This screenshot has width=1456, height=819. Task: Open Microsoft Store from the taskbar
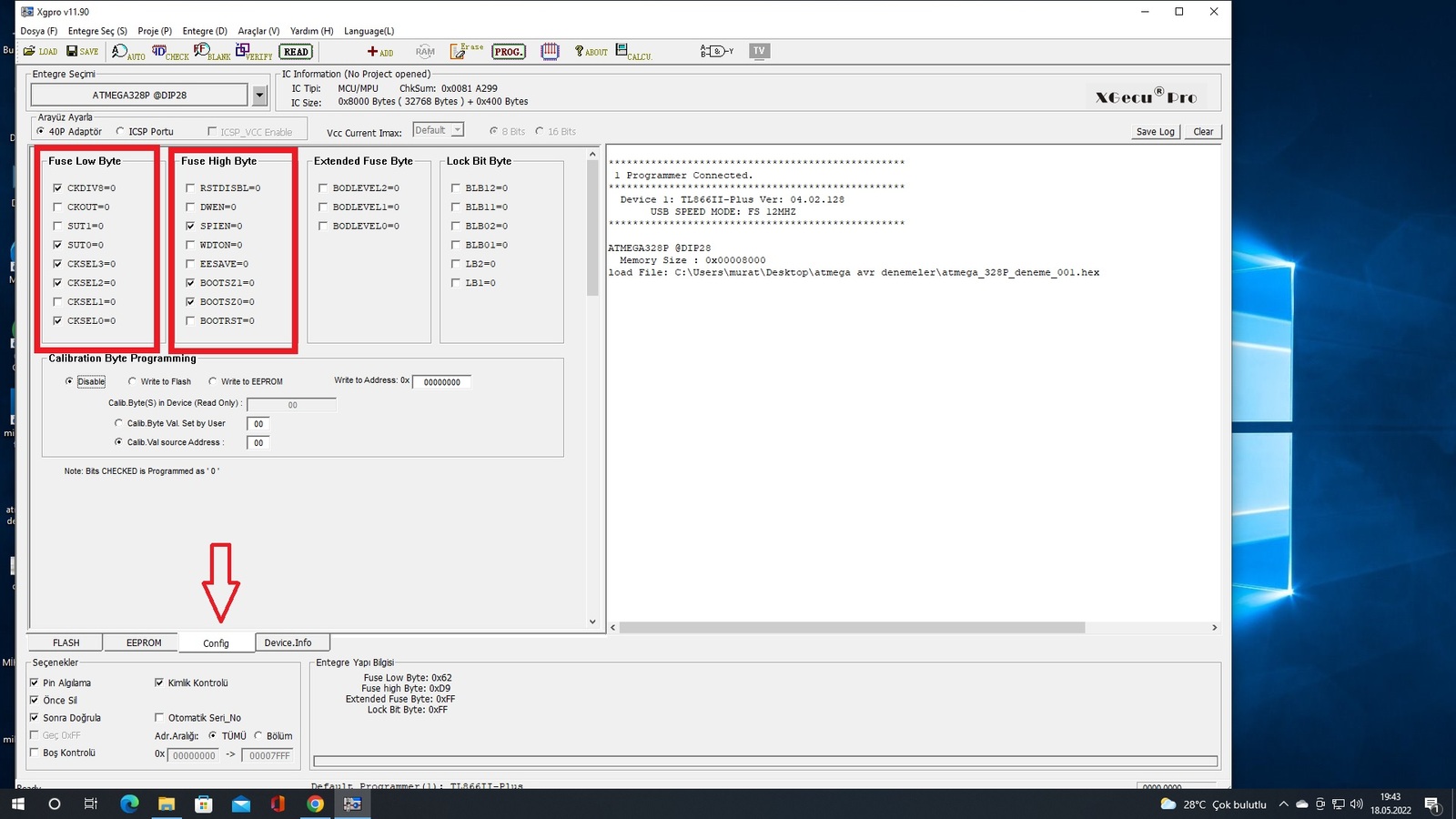coord(204,804)
